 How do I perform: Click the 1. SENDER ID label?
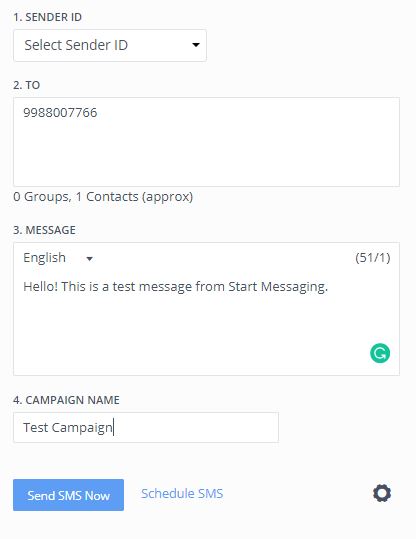coord(47,17)
